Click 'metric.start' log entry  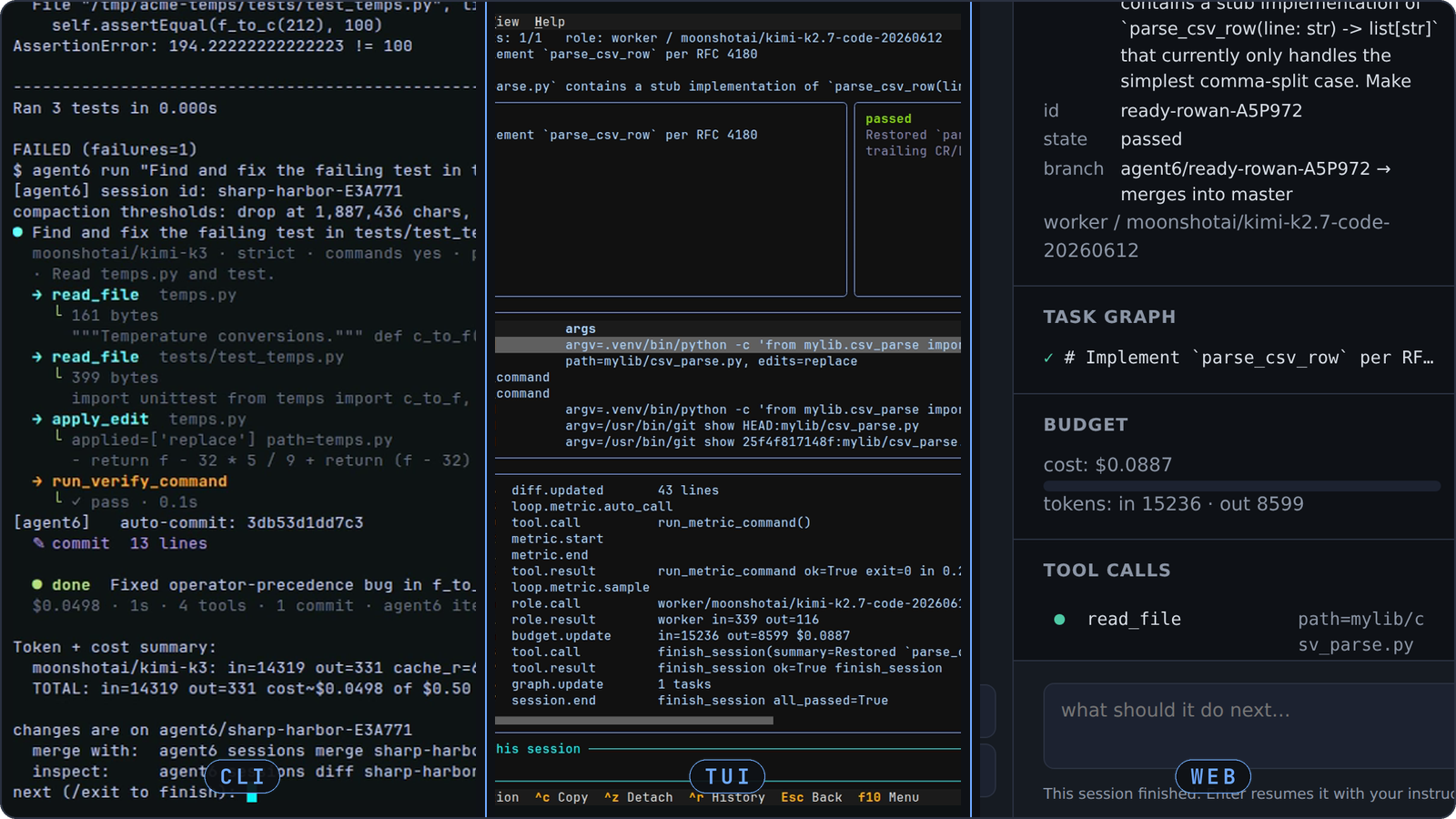click(x=557, y=539)
